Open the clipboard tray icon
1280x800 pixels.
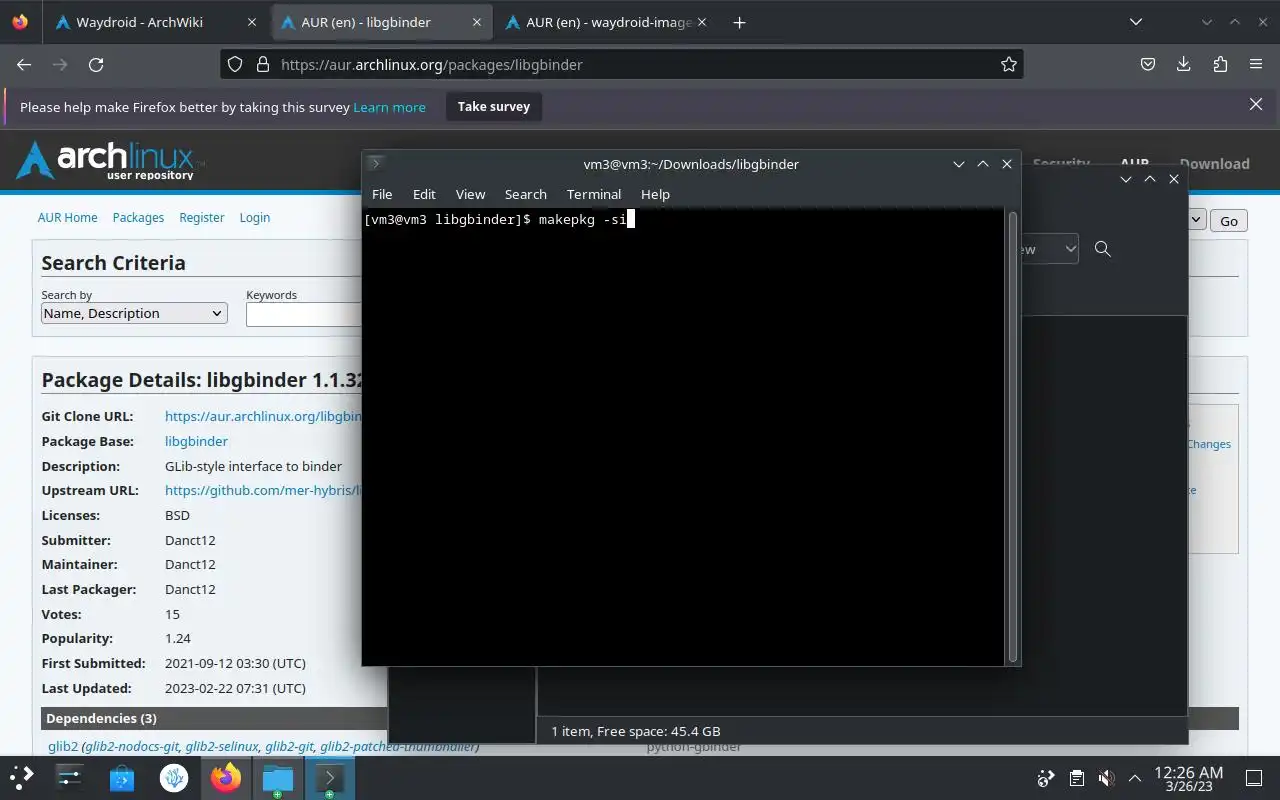(1076, 778)
